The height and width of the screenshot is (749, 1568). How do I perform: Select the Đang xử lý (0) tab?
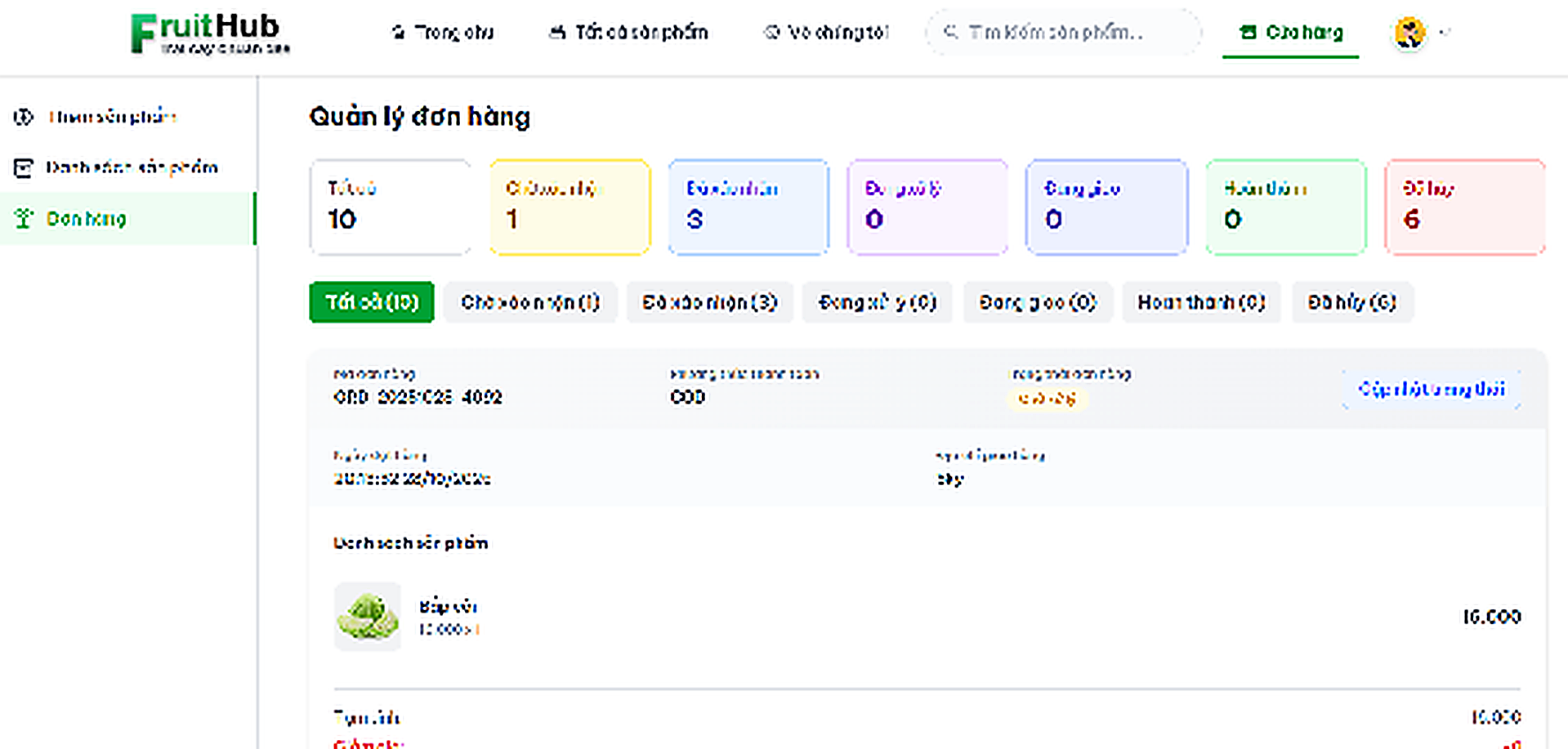click(x=878, y=302)
